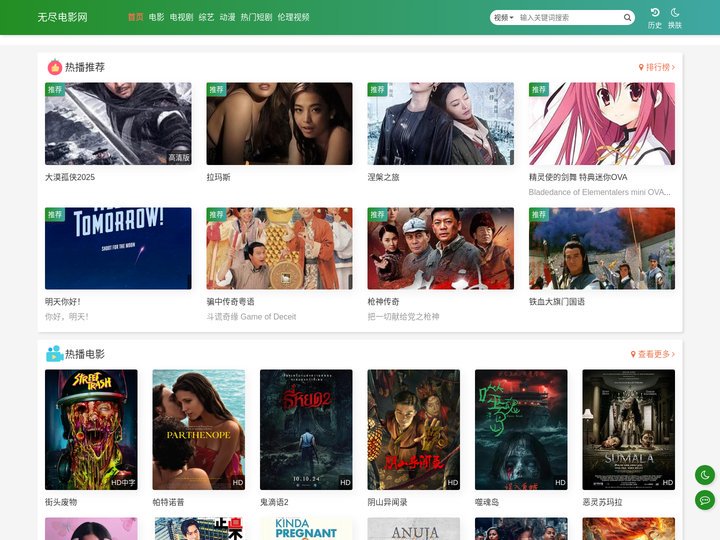The width and height of the screenshot is (720, 540).
Task: Click the 铁血大旗门国语 title text
Action: pyautogui.click(x=557, y=302)
